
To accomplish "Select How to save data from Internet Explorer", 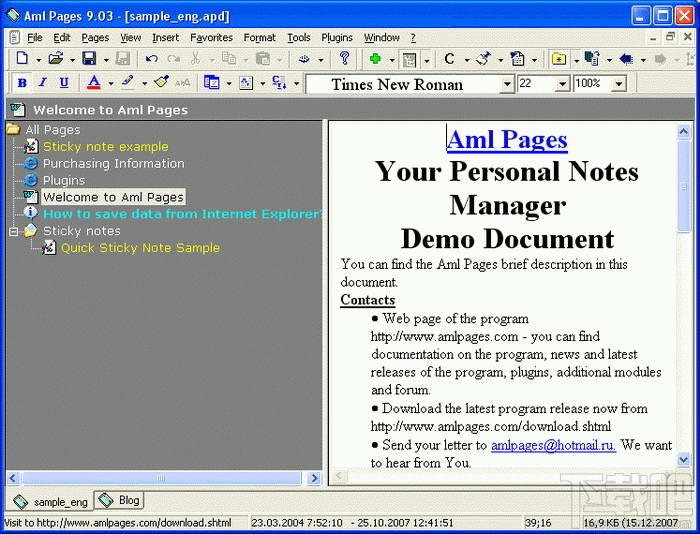I will point(182,214).
